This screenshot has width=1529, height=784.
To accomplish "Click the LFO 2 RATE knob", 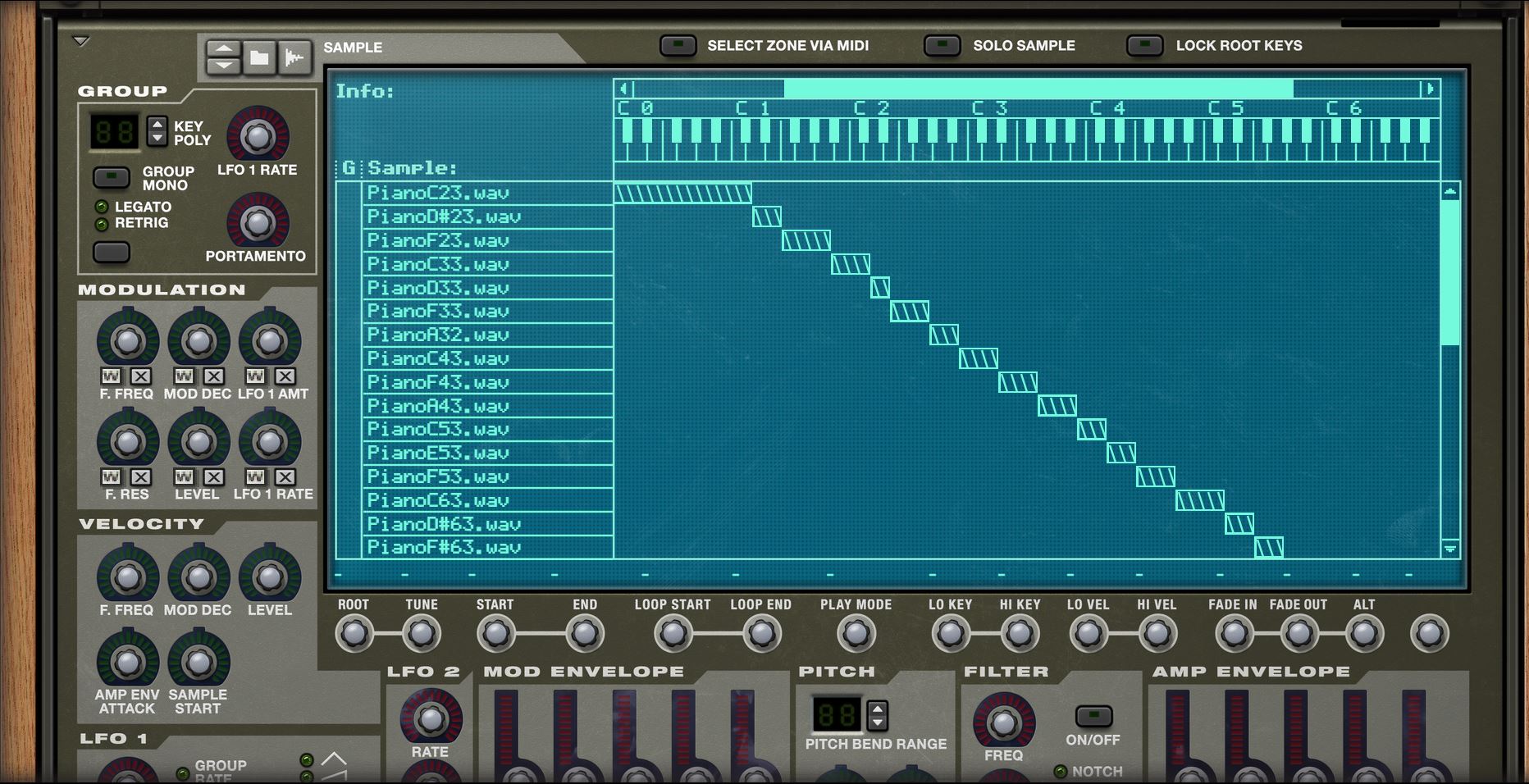I will 430,719.
